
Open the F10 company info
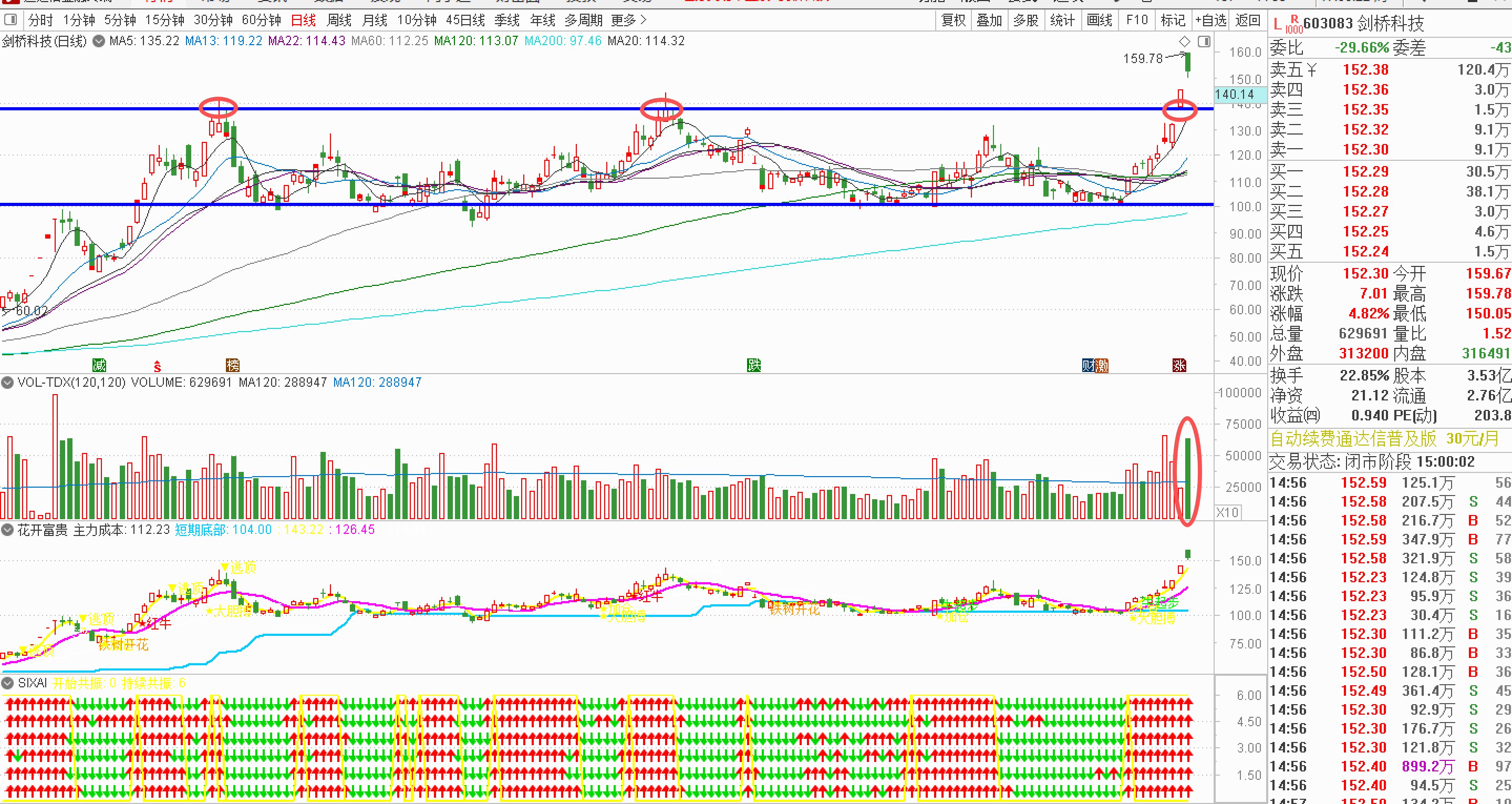click(1137, 20)
